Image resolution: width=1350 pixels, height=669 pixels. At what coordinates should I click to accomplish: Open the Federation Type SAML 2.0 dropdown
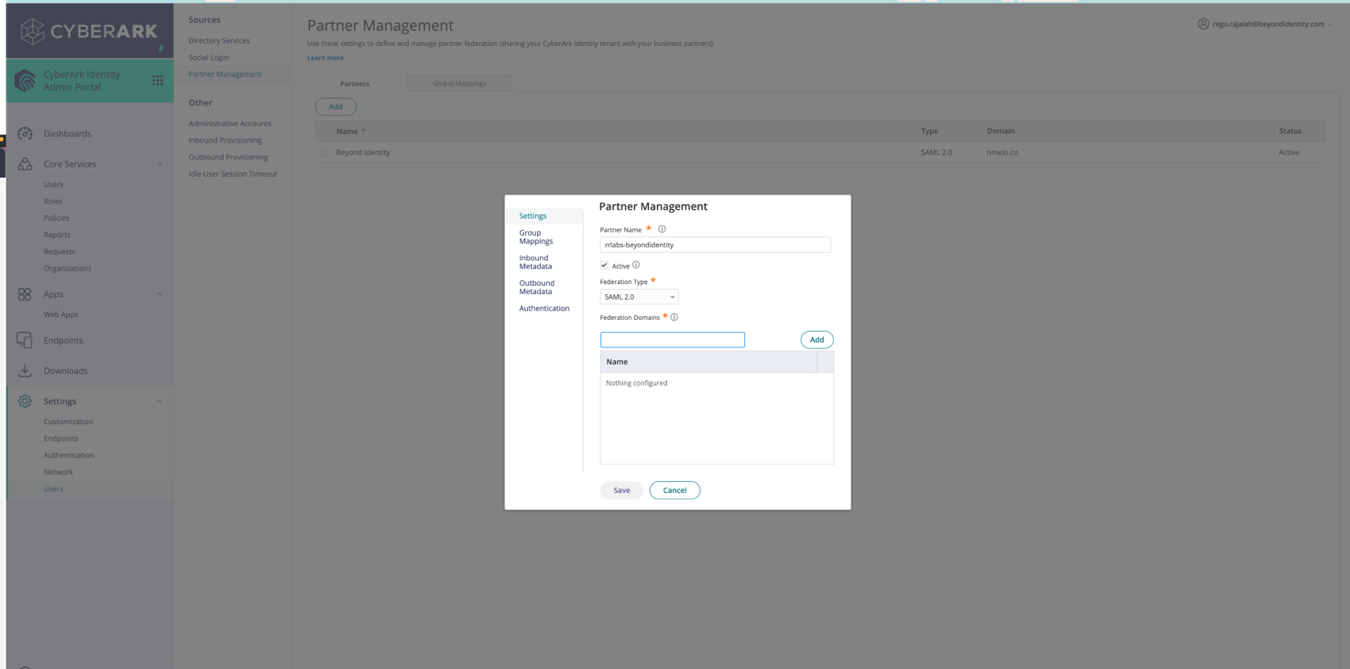tap(639, 297)
